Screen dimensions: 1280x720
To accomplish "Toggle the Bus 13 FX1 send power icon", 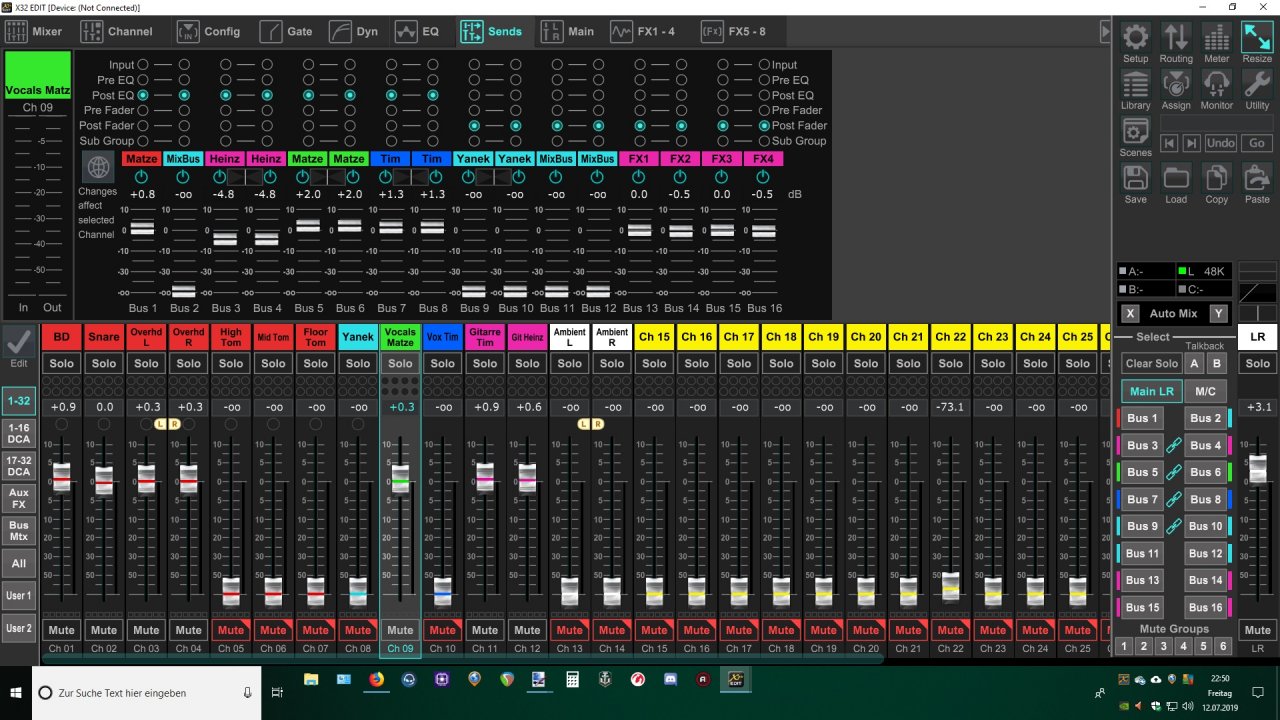I will (x=638, y=176).
